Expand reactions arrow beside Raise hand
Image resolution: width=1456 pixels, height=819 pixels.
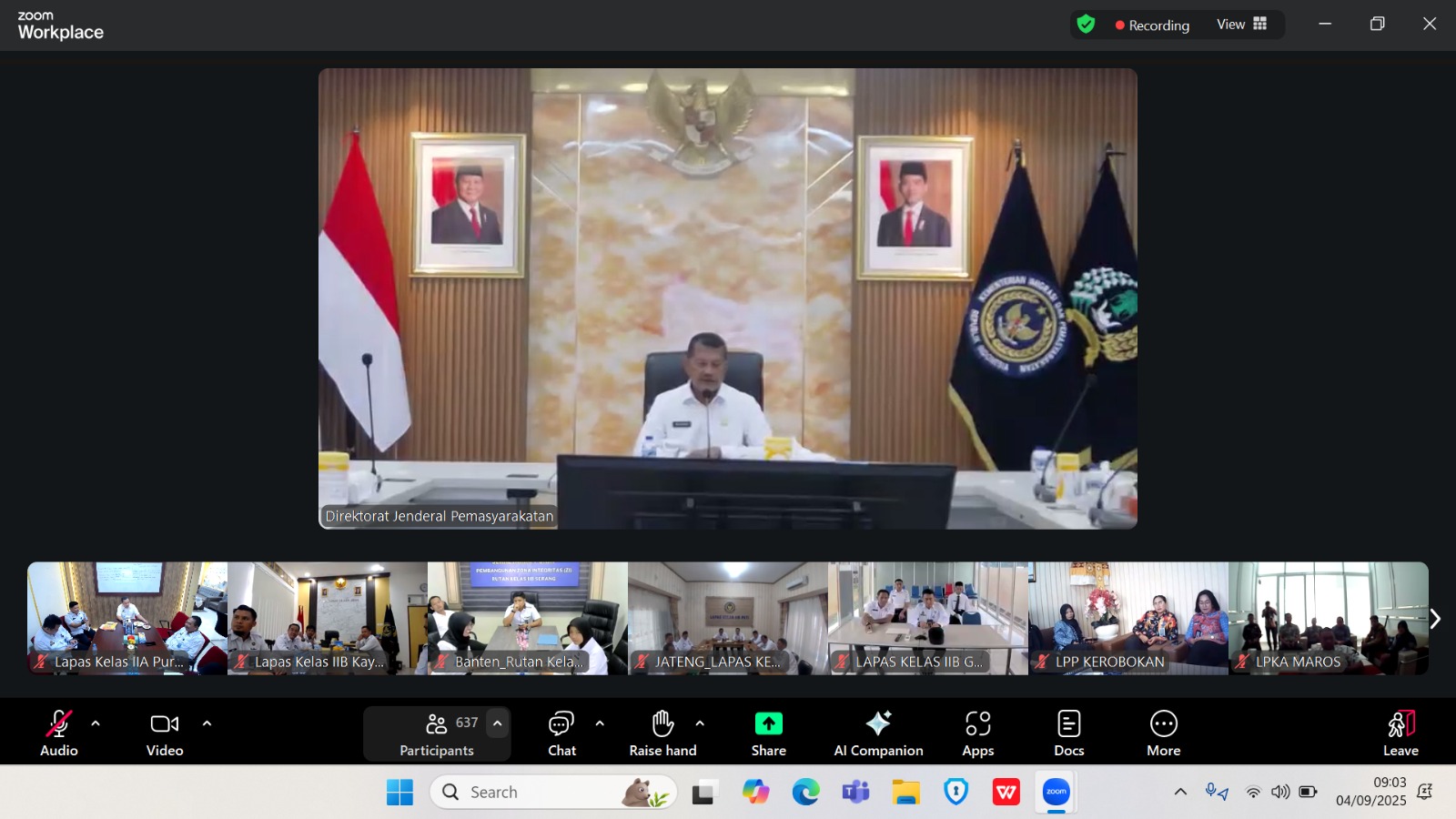point(700,723)
